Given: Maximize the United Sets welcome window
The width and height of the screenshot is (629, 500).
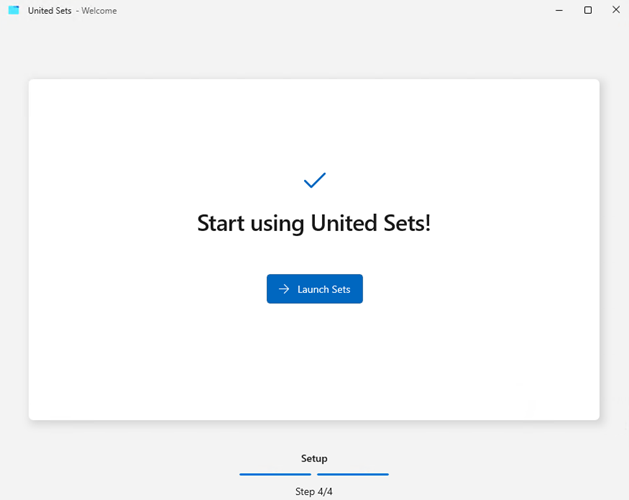Looking at the screenshot, I should pyautogui.click(x=587, y=10).
